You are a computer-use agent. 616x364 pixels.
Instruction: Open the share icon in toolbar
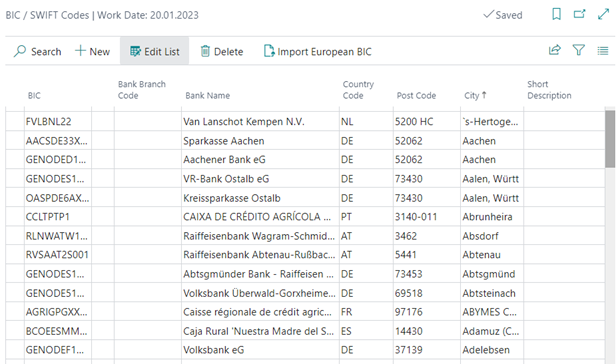[x=554, y=50]
